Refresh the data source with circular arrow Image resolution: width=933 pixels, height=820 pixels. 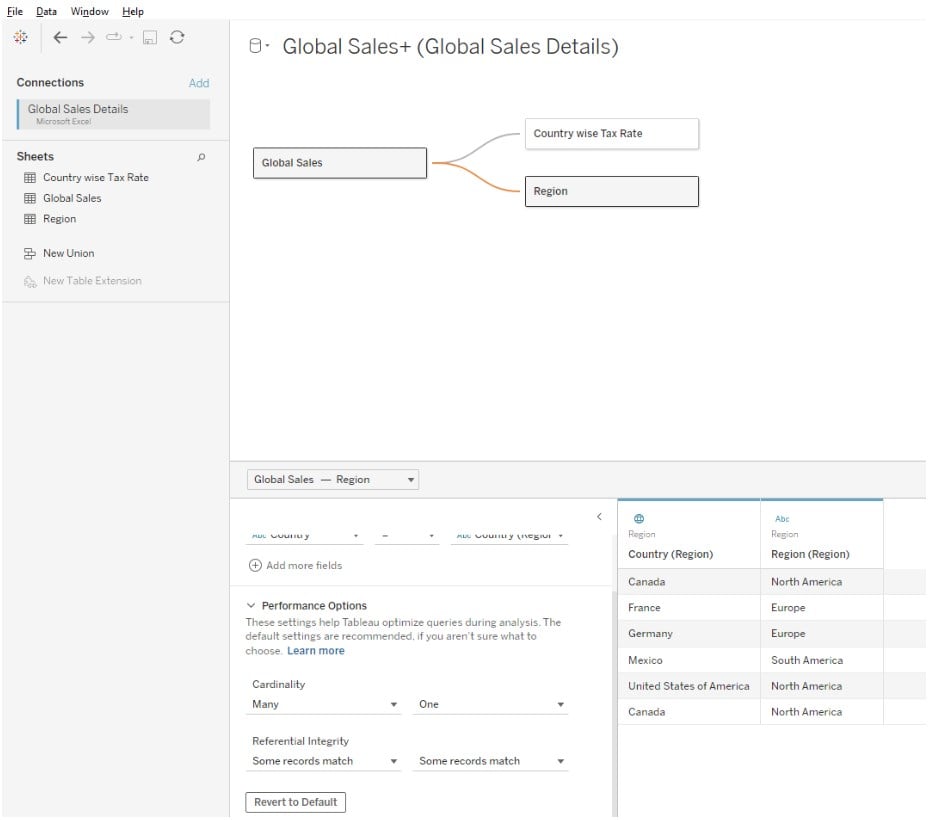(177, 37)
